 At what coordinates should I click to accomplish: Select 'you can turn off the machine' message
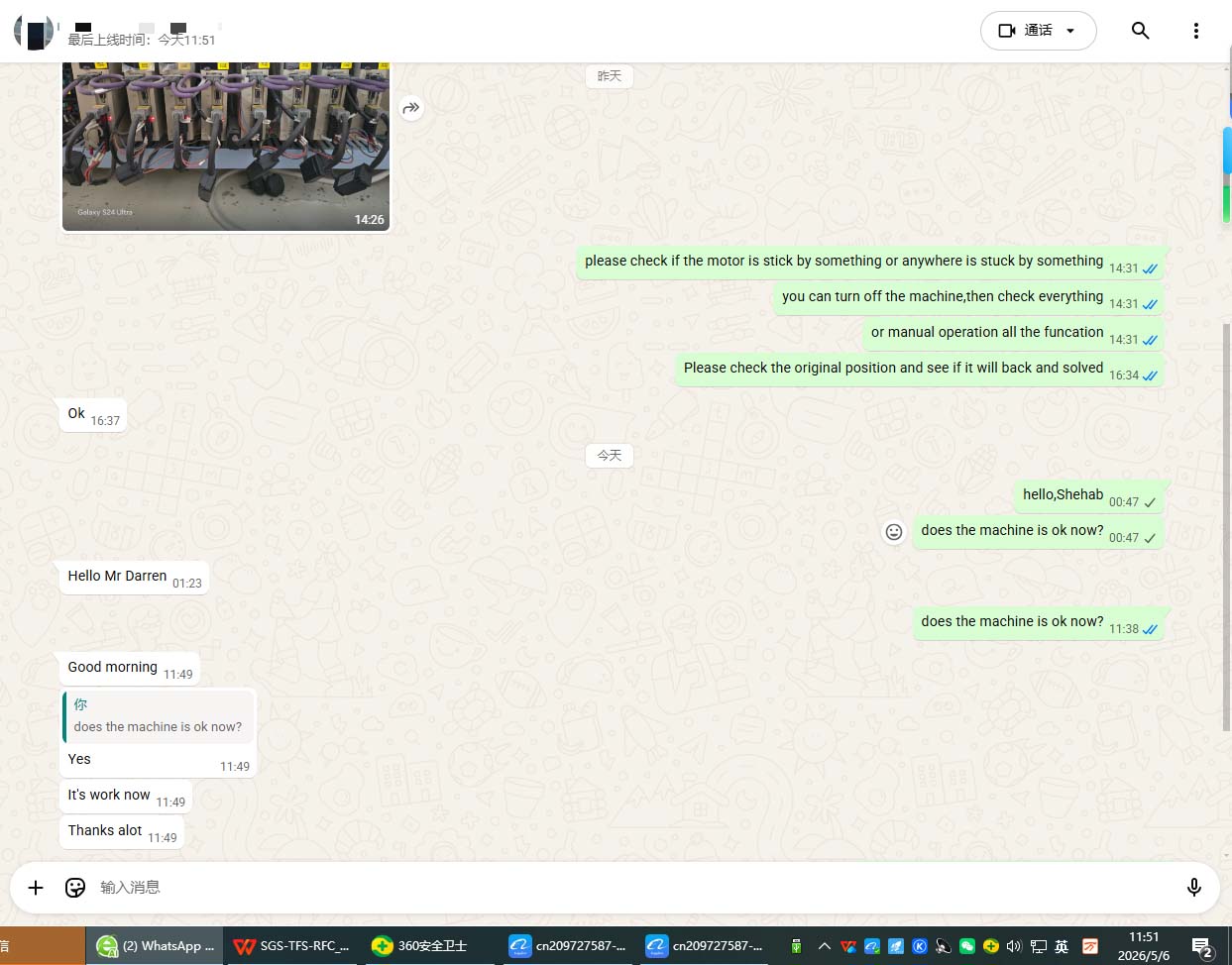967,297
